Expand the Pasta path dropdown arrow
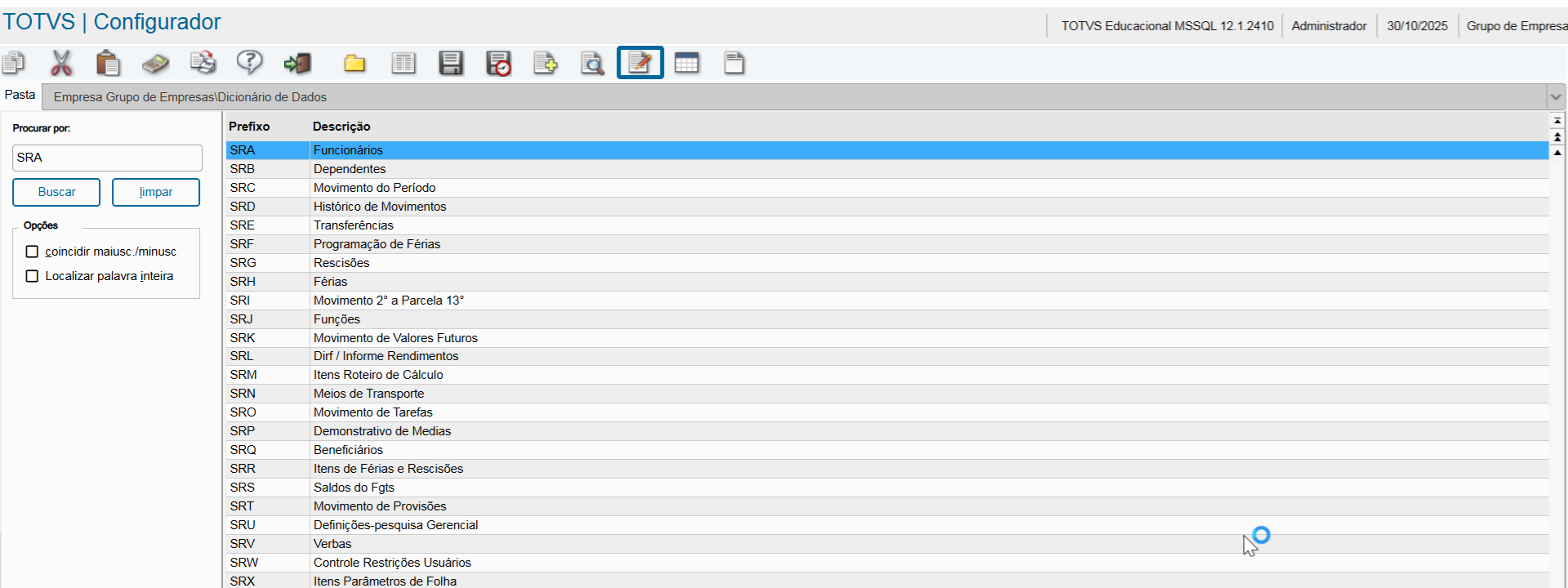The image size is (1568, 588). point(1556,96)
